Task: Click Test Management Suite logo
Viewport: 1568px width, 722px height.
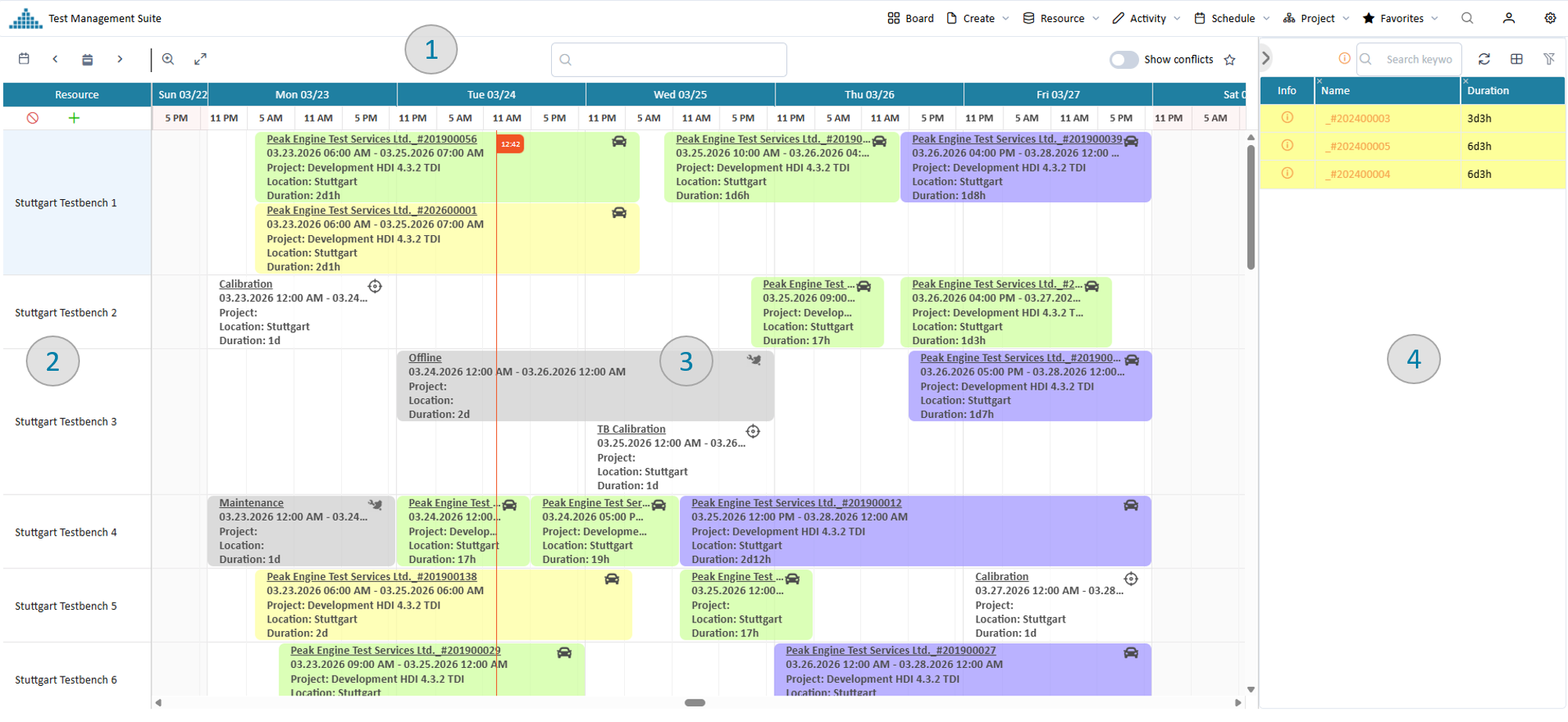Action: [x=26, y=18]
